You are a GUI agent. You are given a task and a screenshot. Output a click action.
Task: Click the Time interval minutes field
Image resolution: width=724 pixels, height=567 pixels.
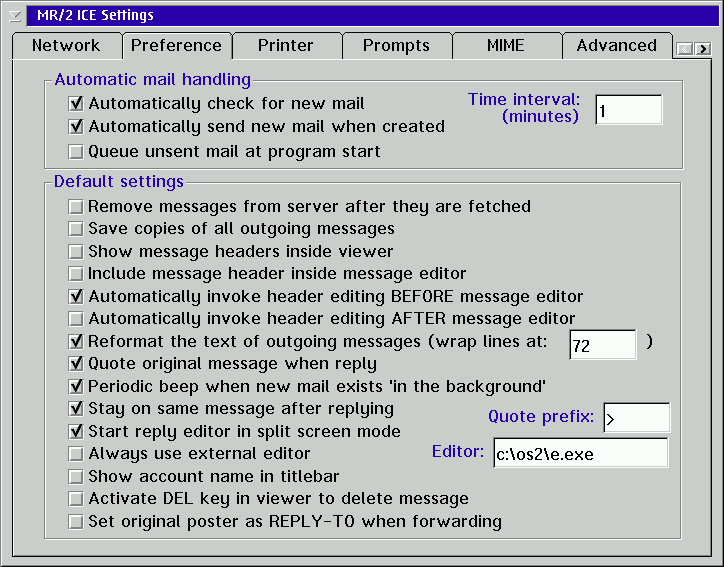(x=629, y=110)
